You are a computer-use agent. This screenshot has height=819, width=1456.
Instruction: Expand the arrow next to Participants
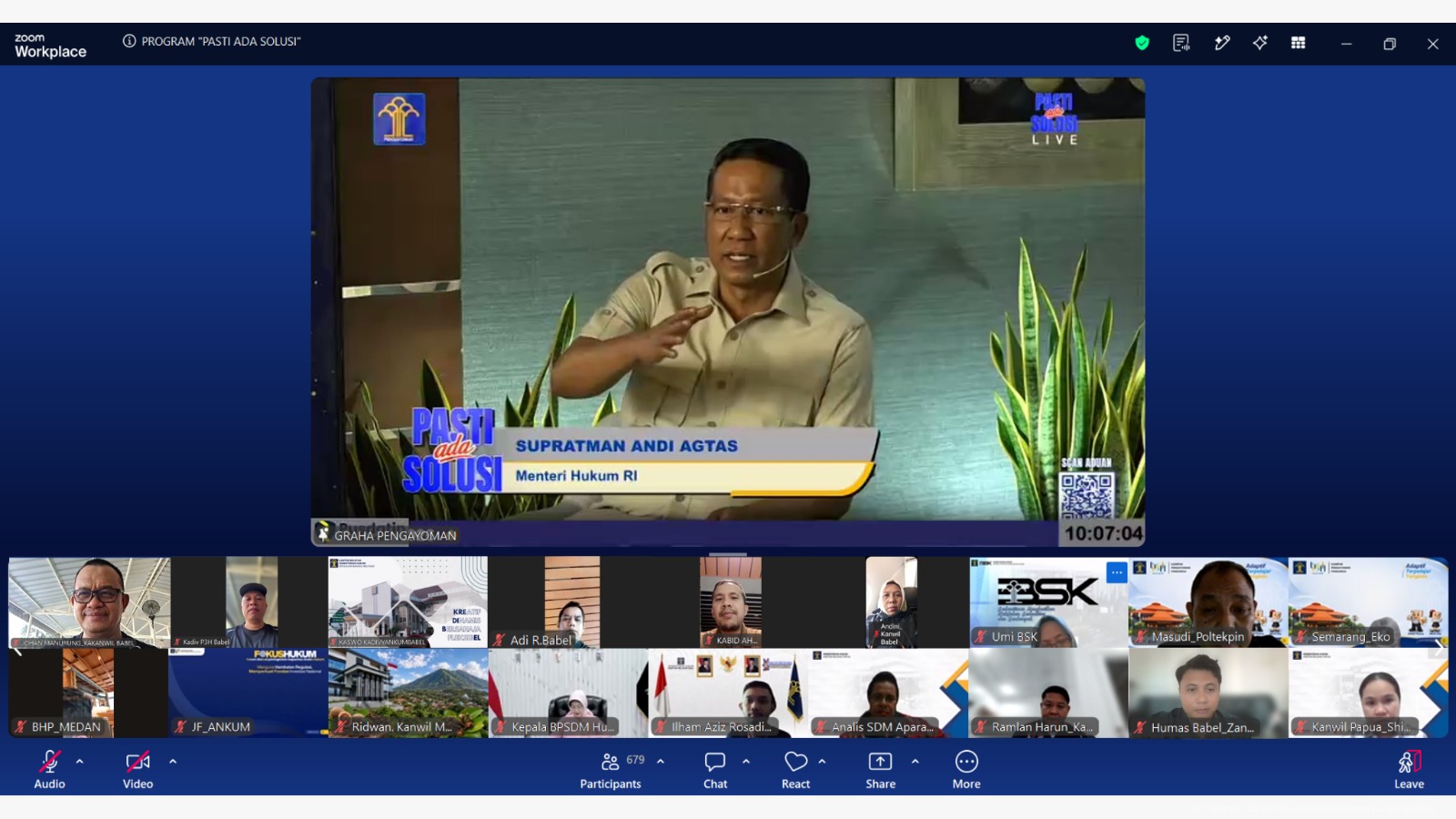(x=661, y=762)
